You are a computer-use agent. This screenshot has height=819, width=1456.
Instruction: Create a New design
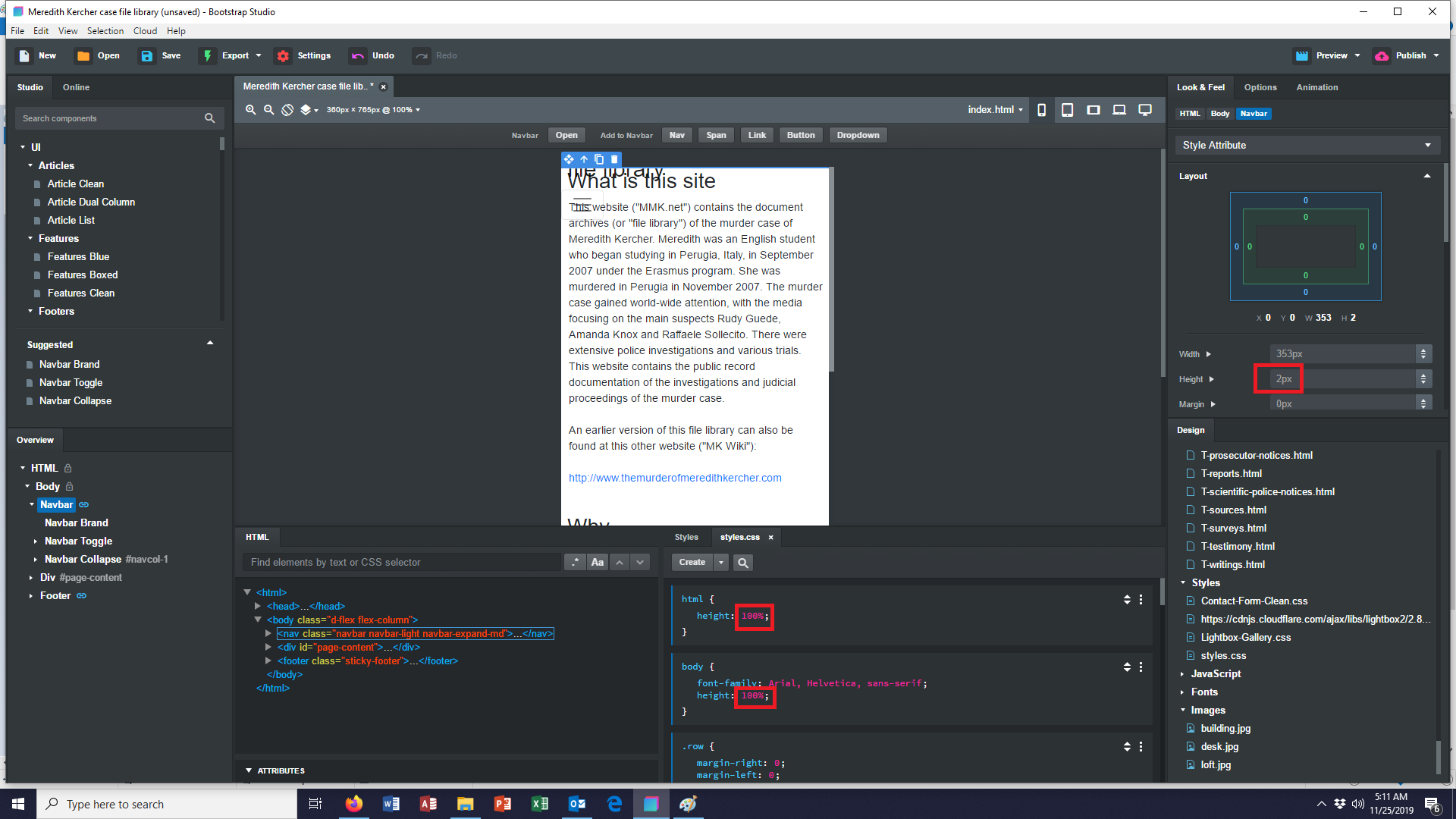36,55
